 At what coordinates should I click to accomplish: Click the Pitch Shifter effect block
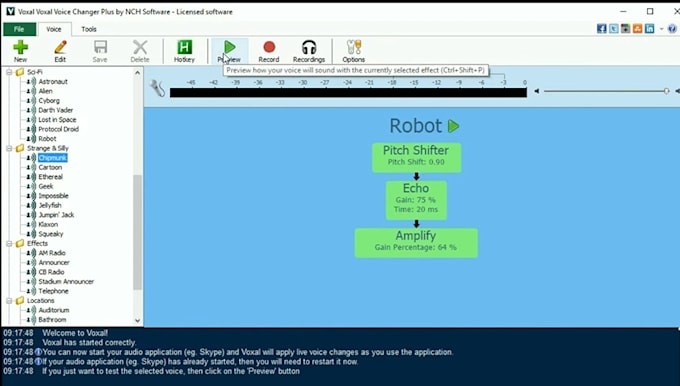416,157
